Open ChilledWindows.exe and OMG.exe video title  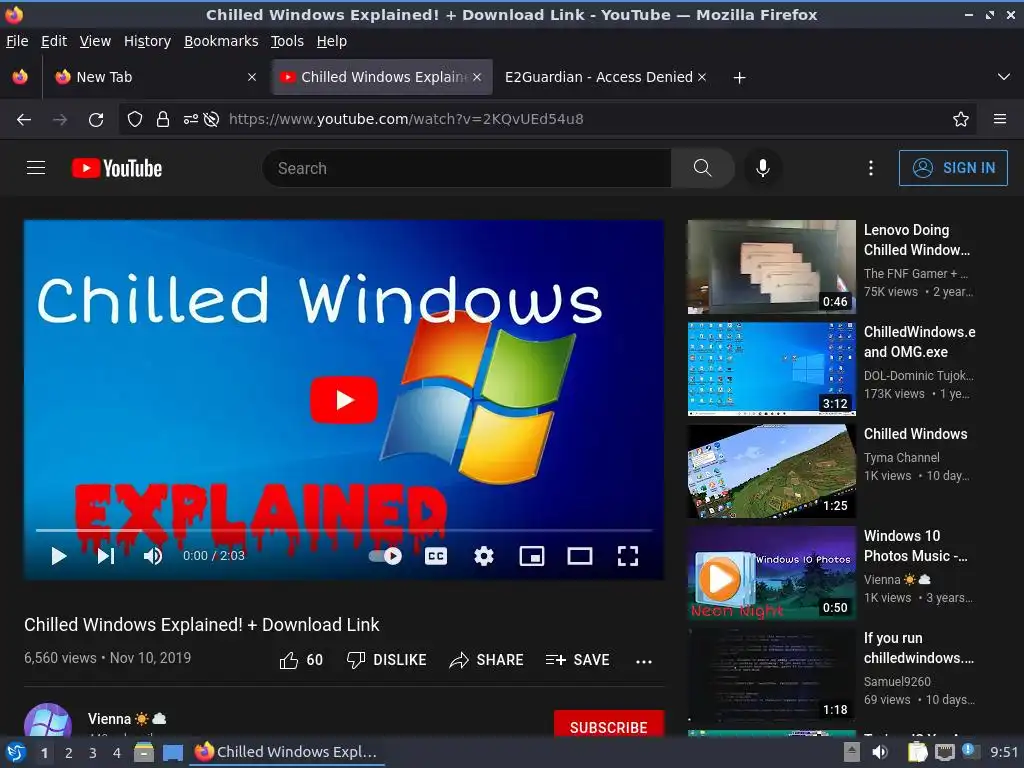point(920,342)
